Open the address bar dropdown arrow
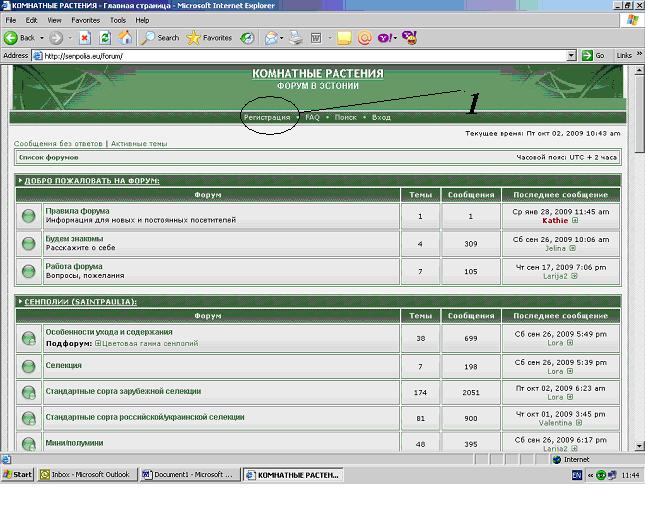The image size is (645, 513). [572, 56]
